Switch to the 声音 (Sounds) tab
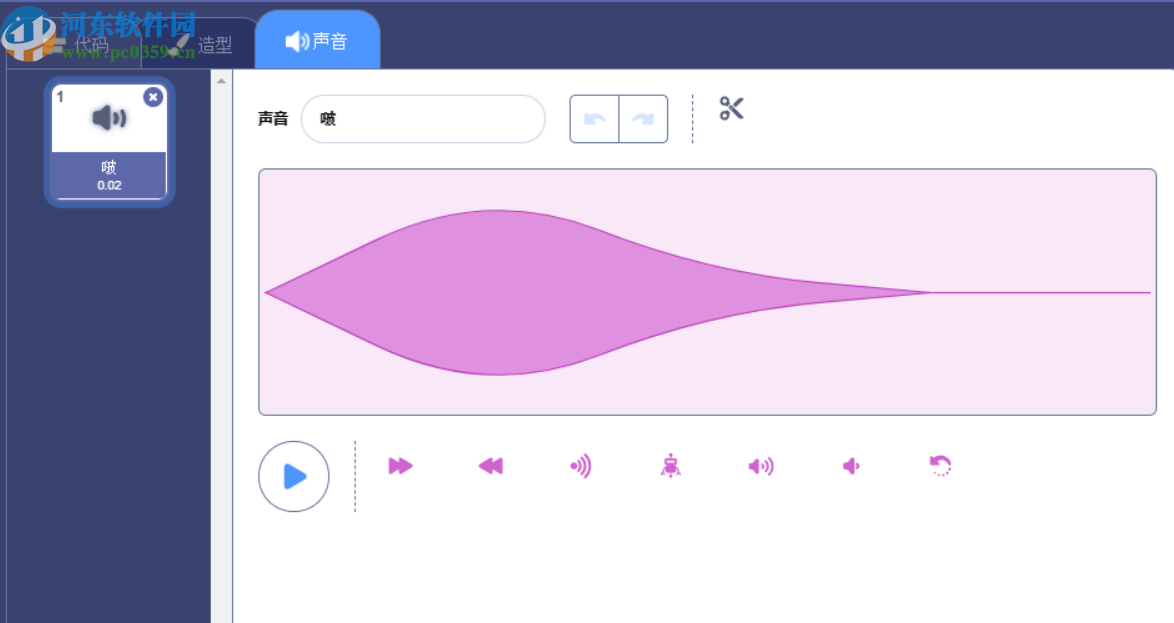Screen dimensions: 1174x623 317,40
